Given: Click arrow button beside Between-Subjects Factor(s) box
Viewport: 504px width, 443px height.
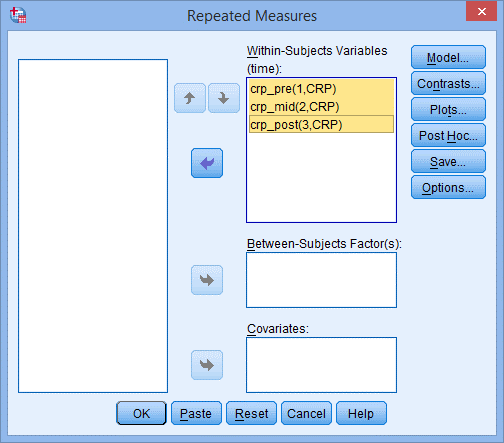Looking at the screenshot, I should [207, 280].
